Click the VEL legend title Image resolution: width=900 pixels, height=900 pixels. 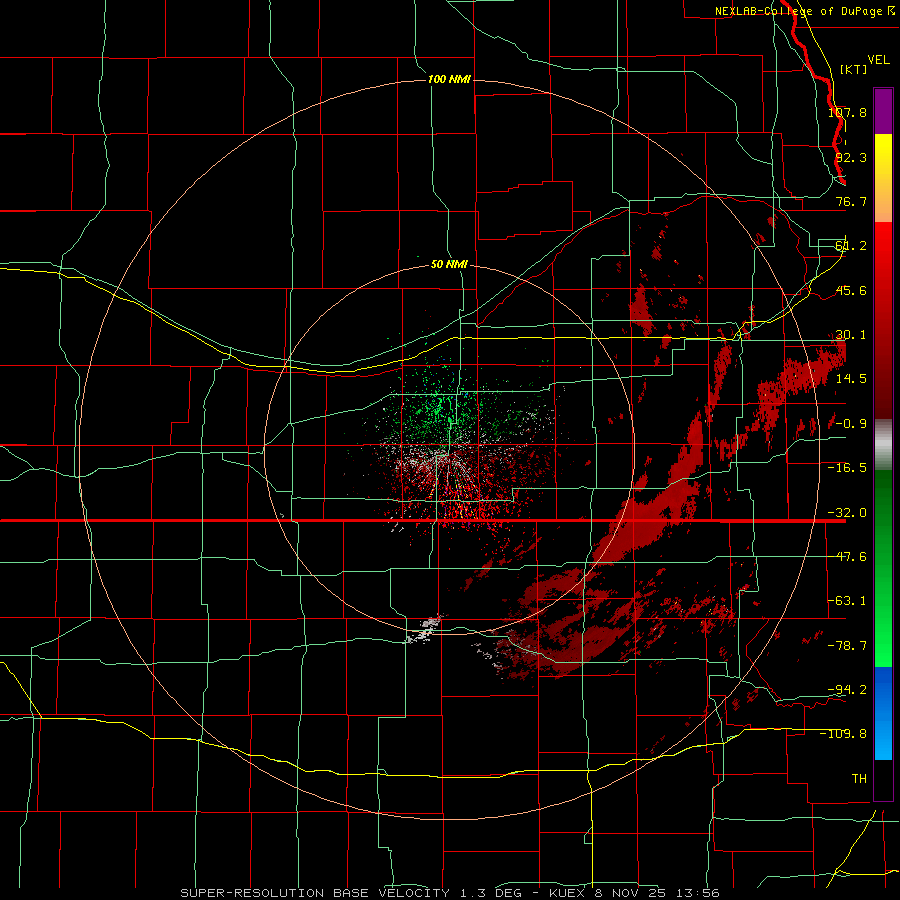point(878,60)
